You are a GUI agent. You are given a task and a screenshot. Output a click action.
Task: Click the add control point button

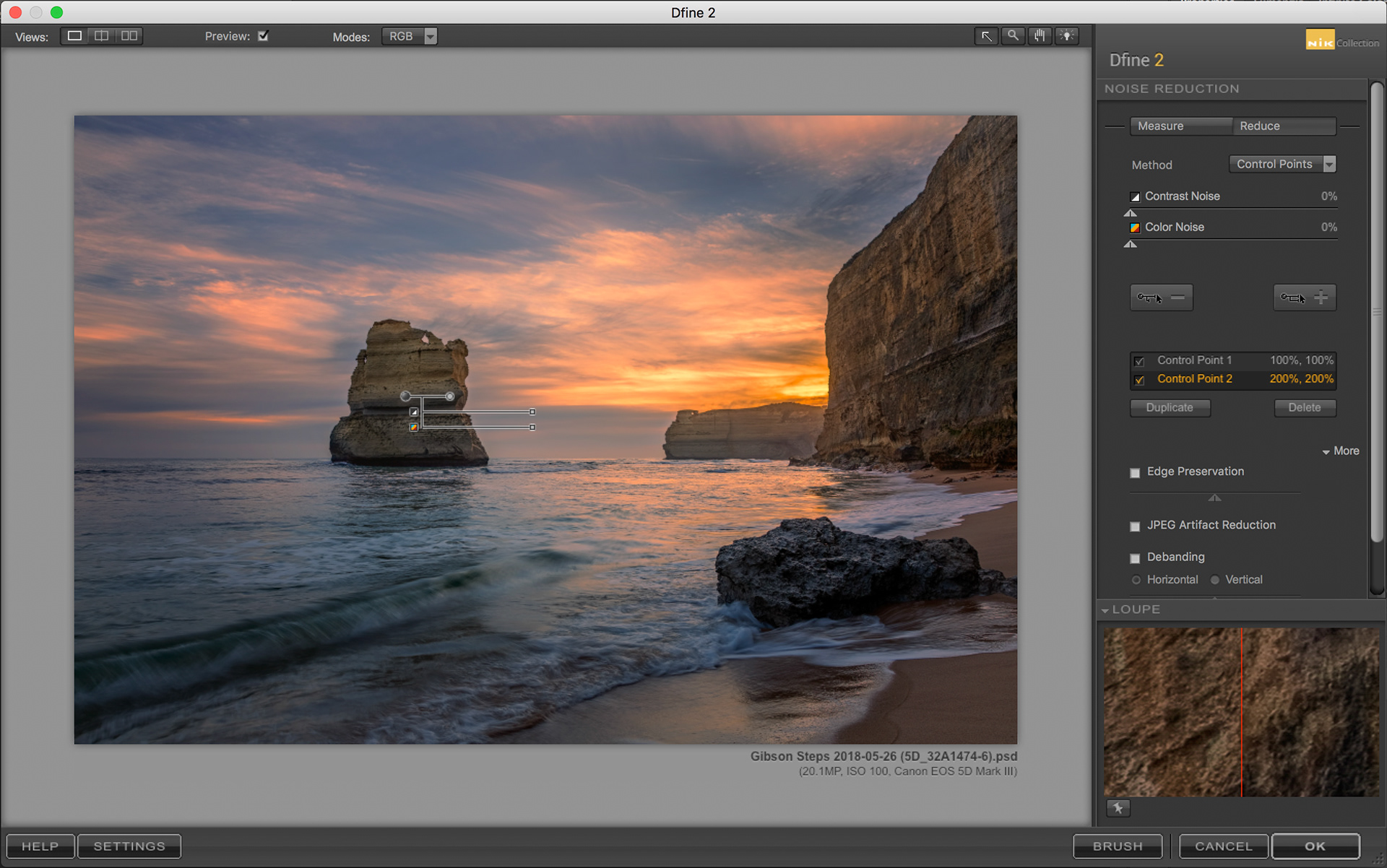point(1304,298)
